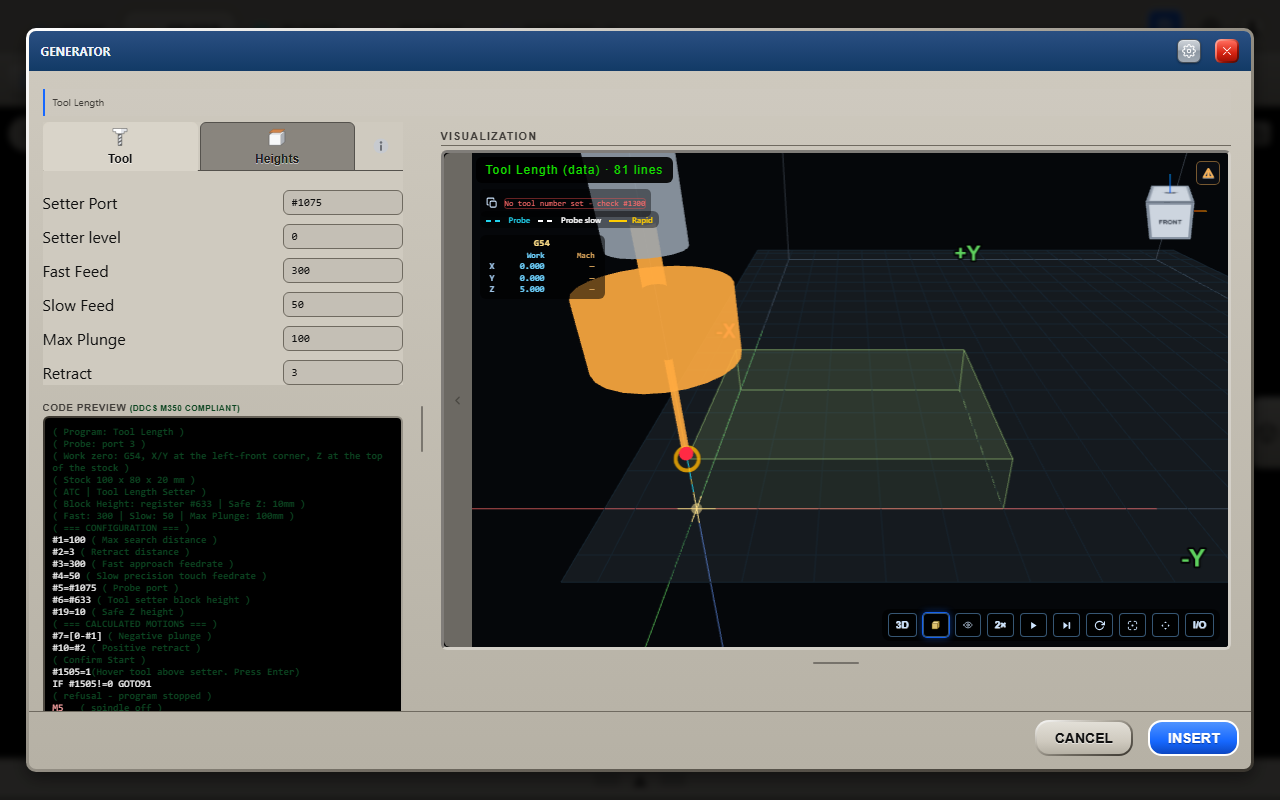Image resolution: width=1280 pixels, height=800 pixels.
Task: Edit the Fast Feed value
Action: (x=343, y=271)
